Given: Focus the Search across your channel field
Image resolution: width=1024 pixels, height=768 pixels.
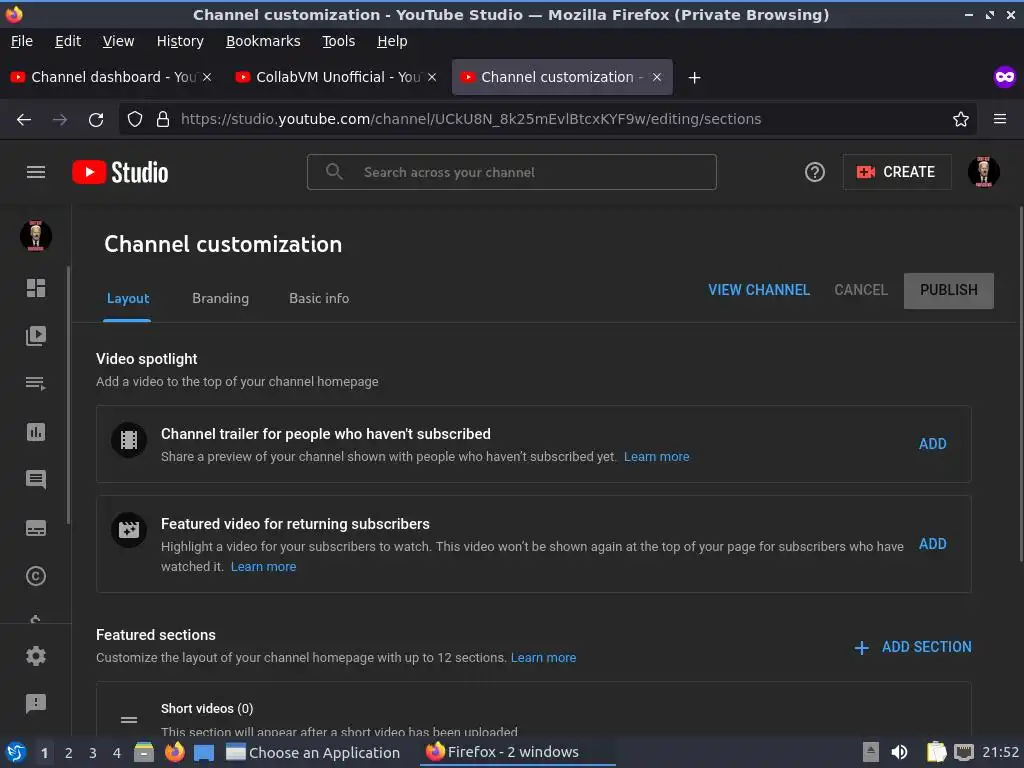Looking at the screenshot, I should 511,172.
